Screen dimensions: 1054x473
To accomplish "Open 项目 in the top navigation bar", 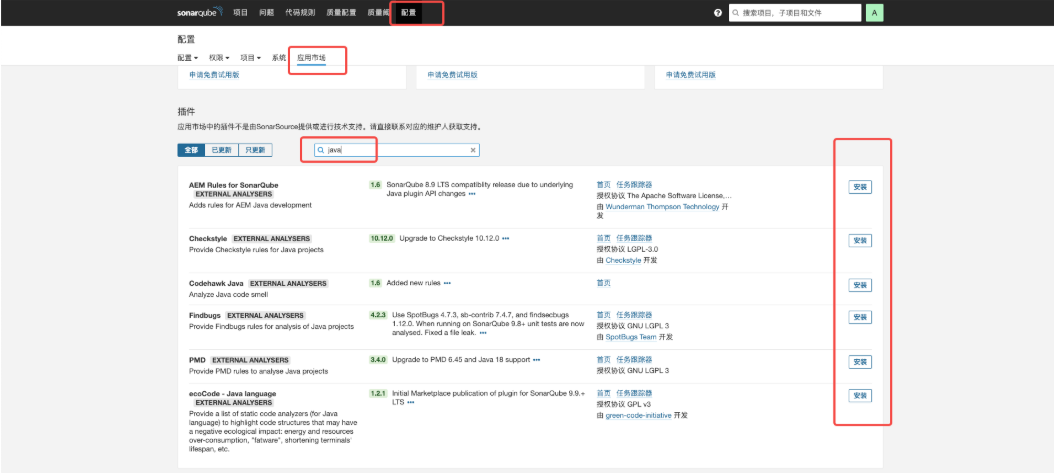I will 241,13.
